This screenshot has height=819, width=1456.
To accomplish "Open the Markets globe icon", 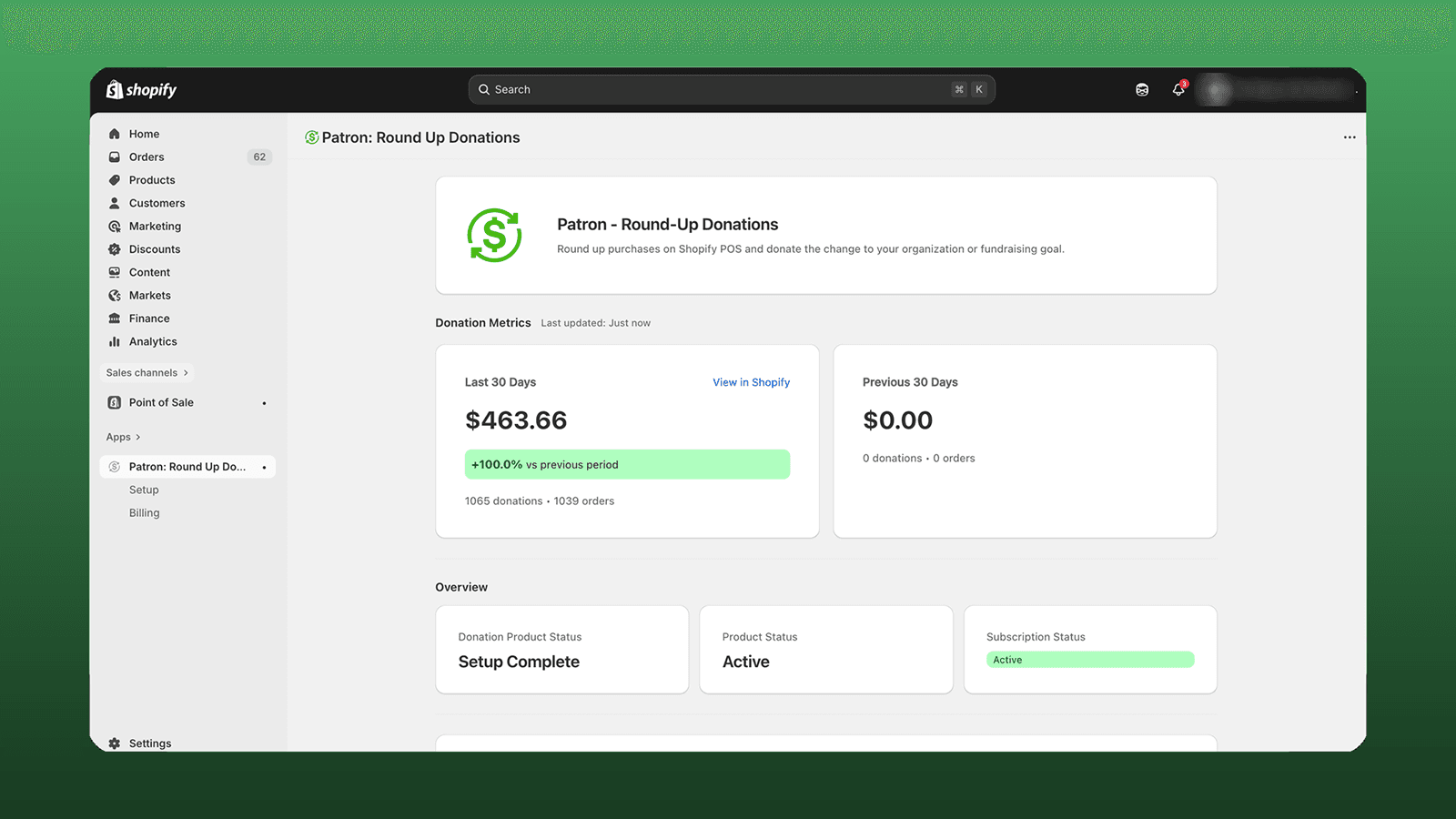I will tap(115, 295).
